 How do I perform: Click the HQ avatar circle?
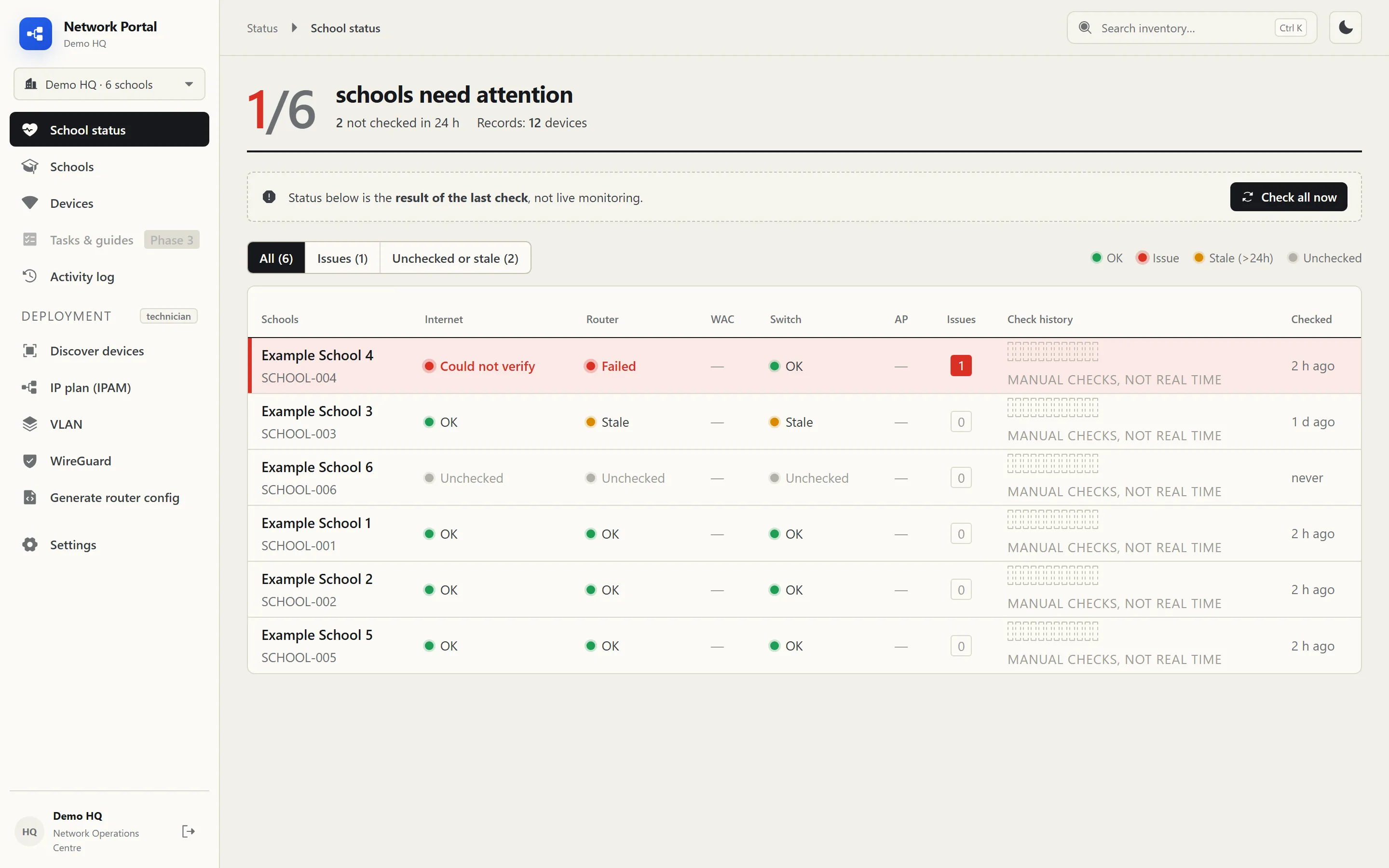pos(29,831)
